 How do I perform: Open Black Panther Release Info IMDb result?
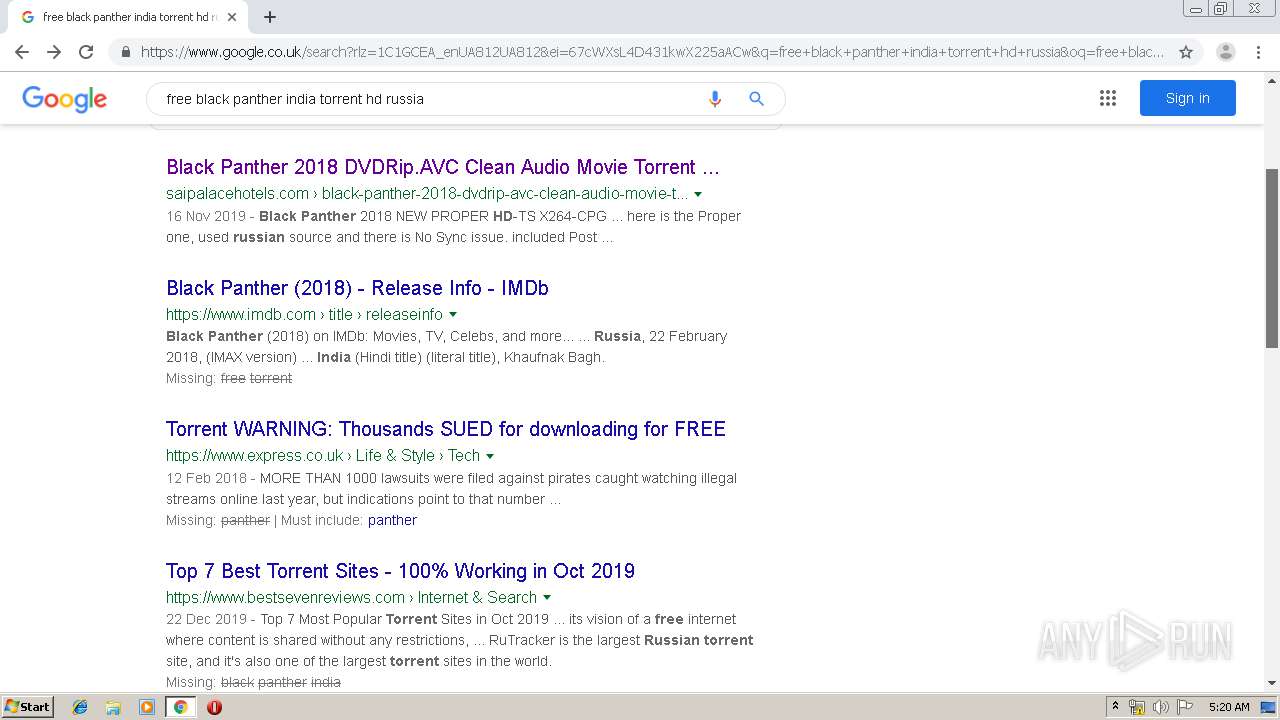[x=357, y=288]
